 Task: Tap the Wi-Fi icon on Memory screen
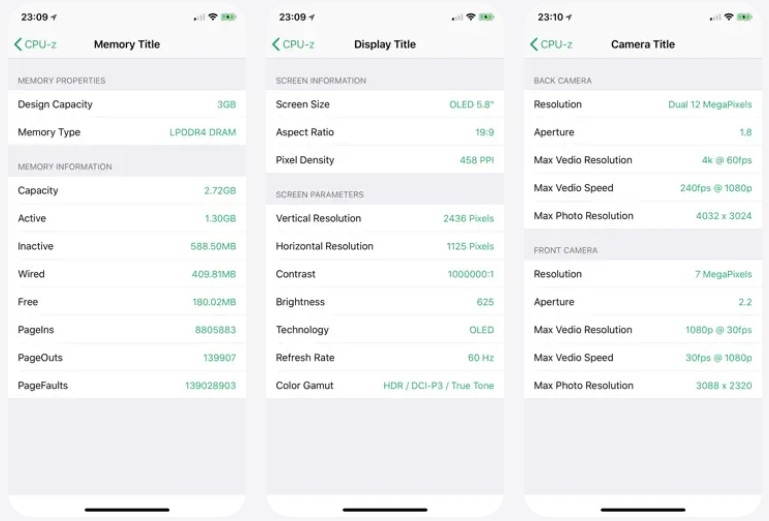coord(212,17)
